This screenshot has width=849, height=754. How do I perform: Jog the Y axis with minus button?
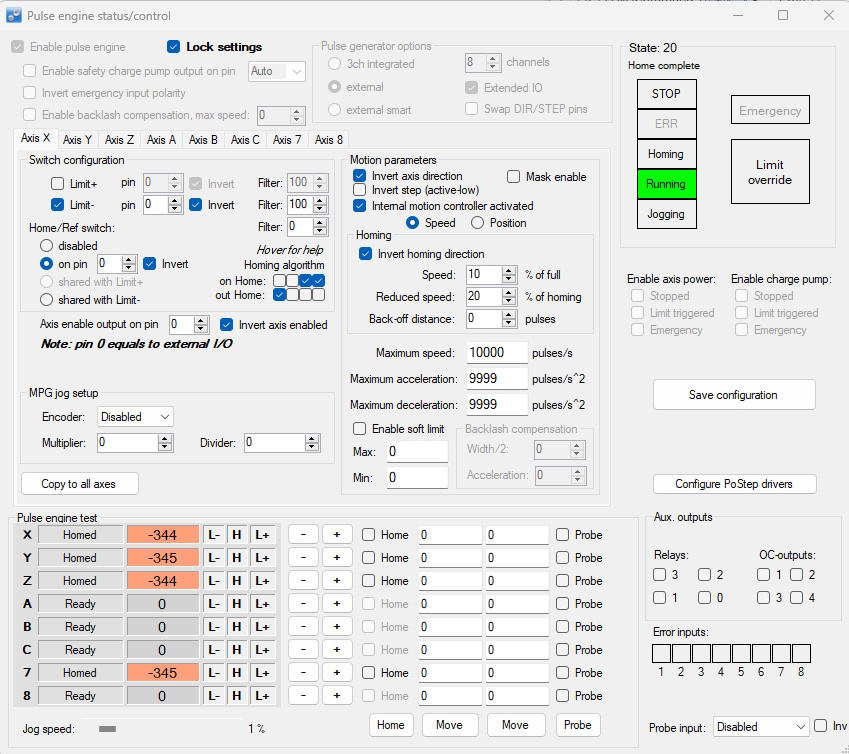[303, 558]
